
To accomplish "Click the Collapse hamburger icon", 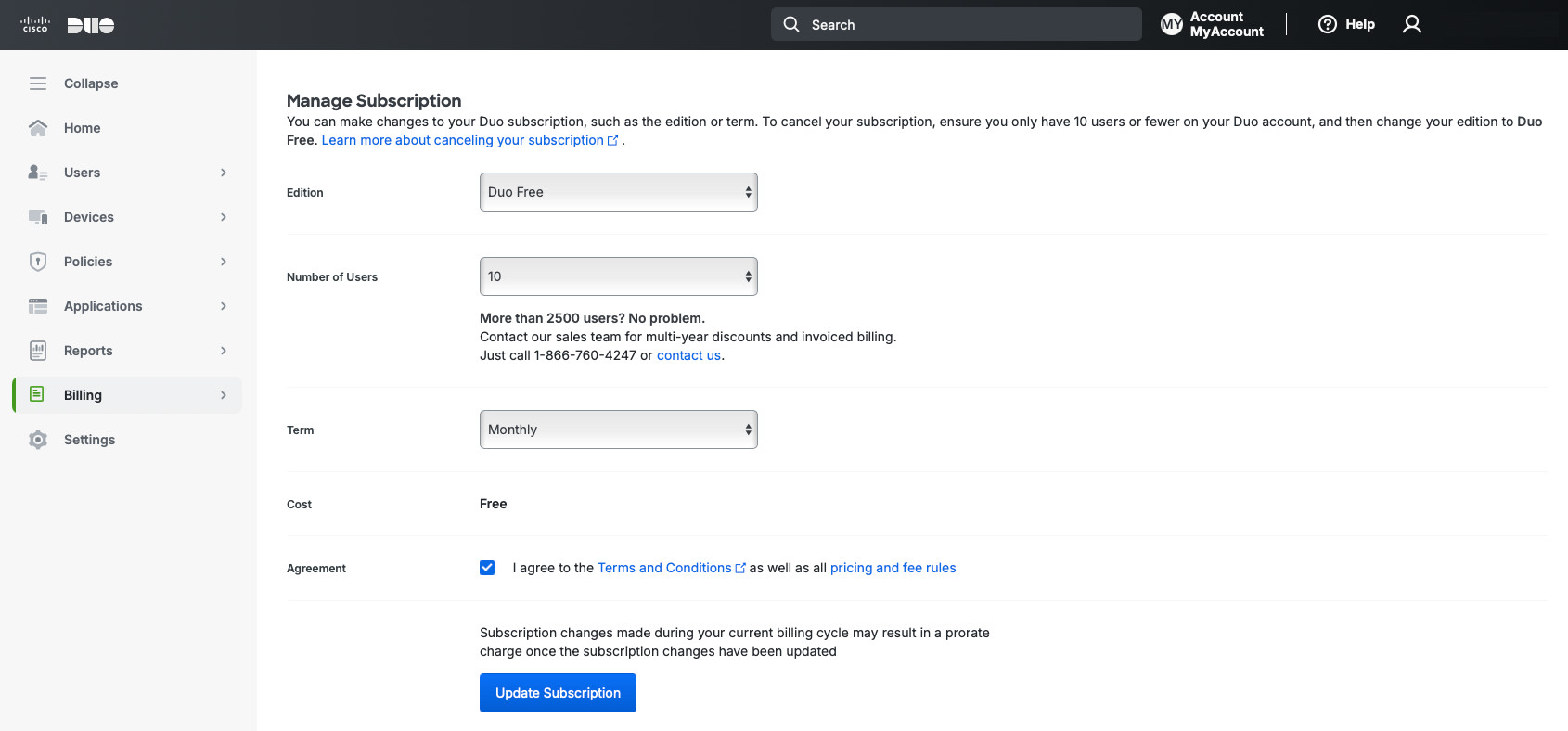I will tap(38, 83).
